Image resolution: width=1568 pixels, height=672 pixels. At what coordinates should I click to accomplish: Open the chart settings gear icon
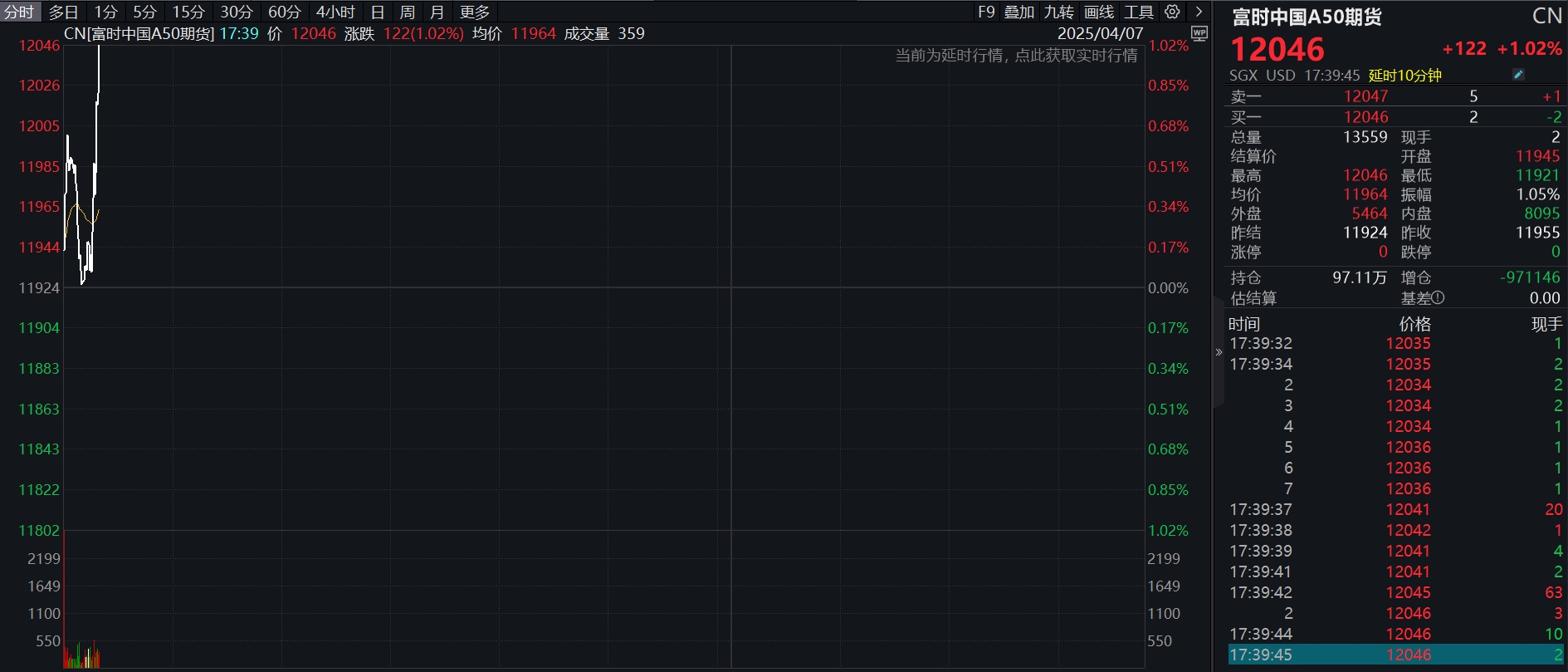1172,12
